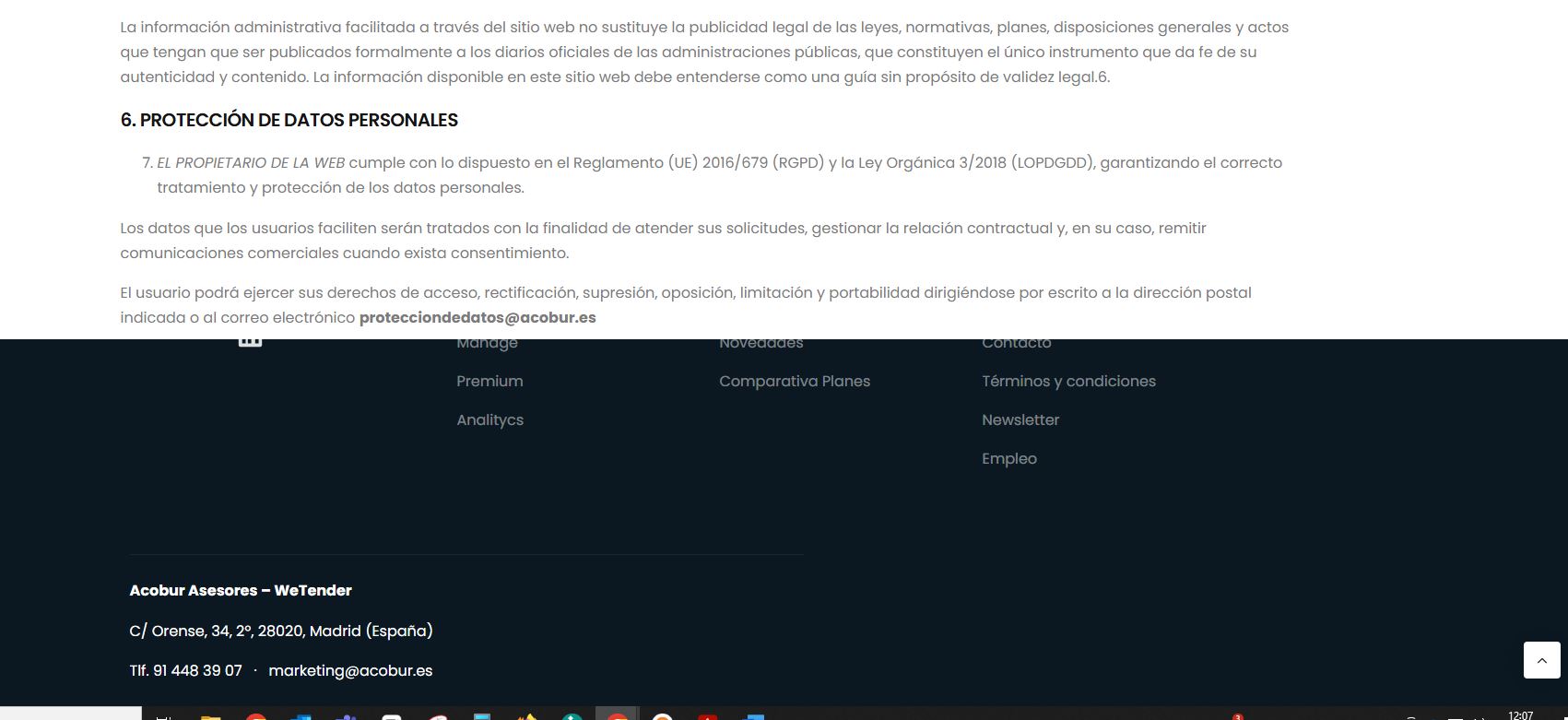The height and width of the screenshot is (720, 1568).
Task: Click the active browser icon in taskbar
Action: [617, 715]
